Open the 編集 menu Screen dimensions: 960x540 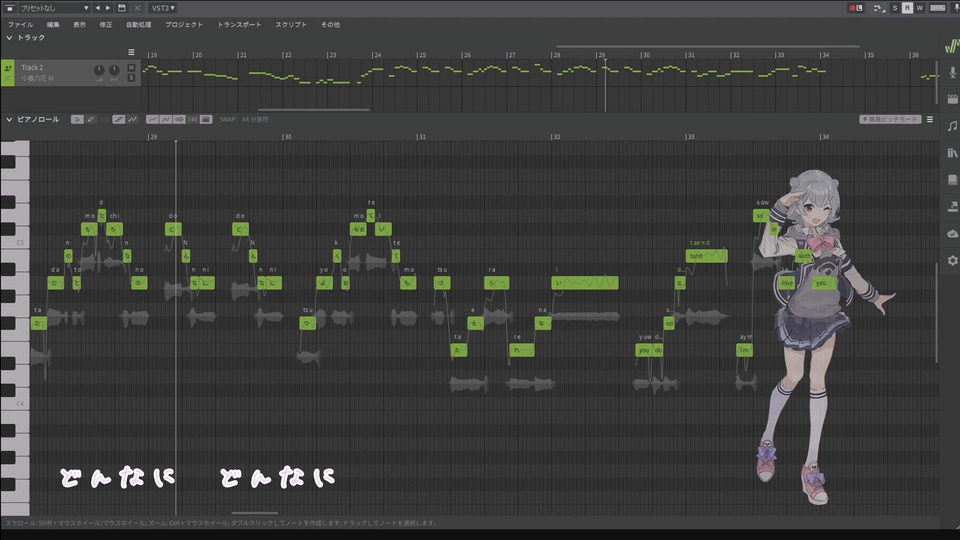tap(53, 24)
